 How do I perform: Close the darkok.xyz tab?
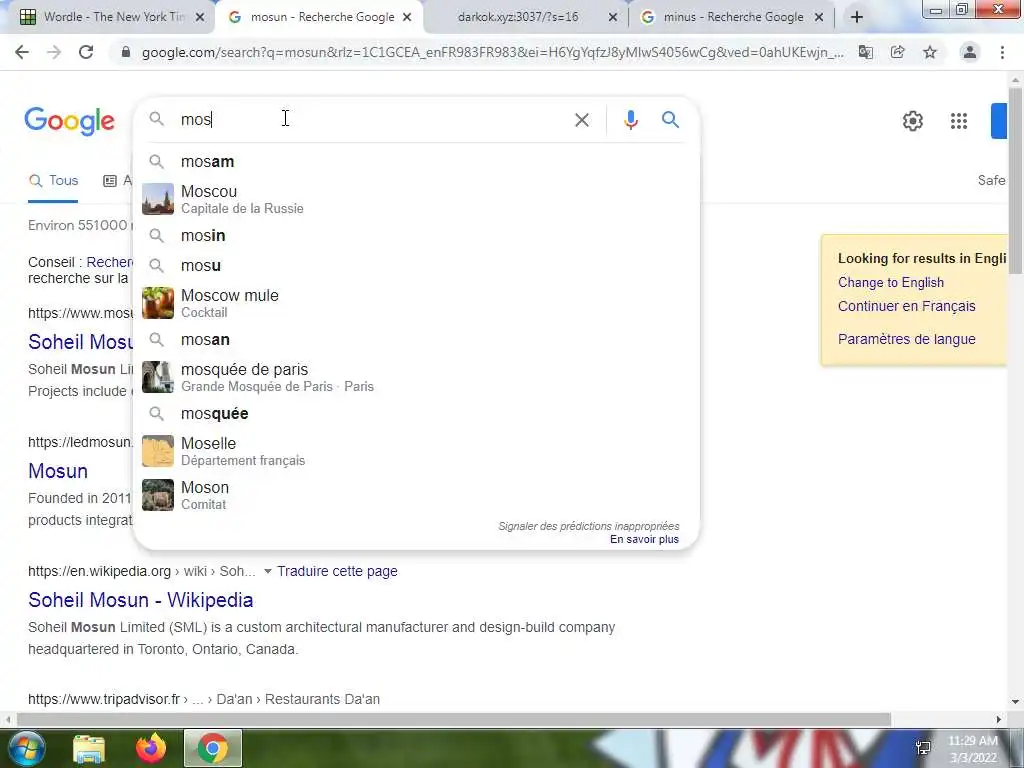coord(613,17)
